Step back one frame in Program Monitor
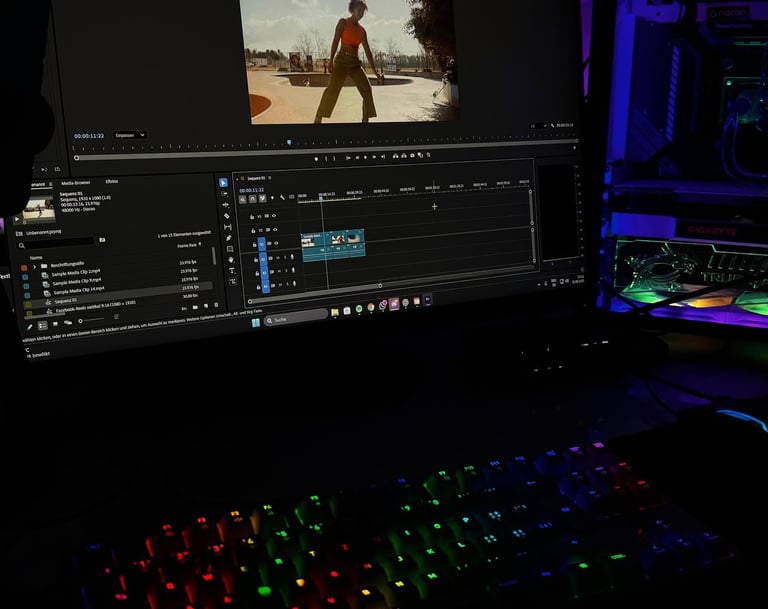Viewport: 768px width, 609px height. (x=357, y=157)
